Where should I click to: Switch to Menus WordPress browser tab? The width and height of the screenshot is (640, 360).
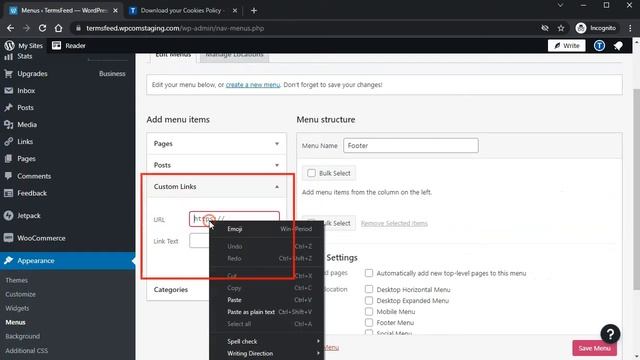(63, 11)
